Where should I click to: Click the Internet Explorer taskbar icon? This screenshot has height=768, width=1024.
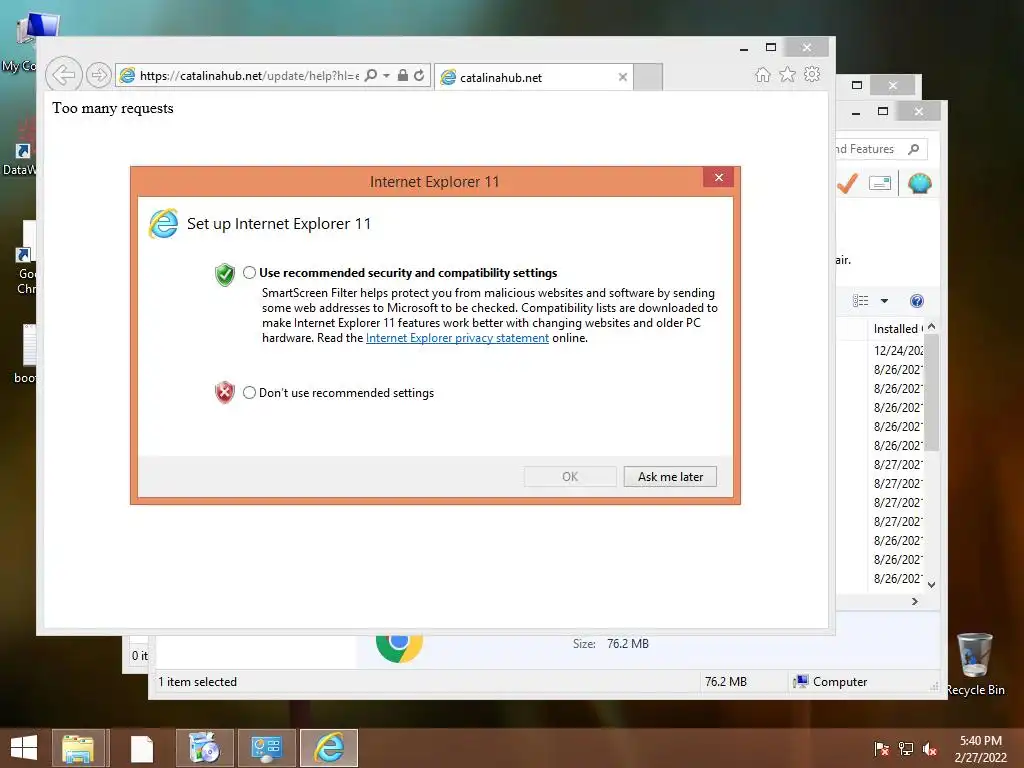point(328,748)
